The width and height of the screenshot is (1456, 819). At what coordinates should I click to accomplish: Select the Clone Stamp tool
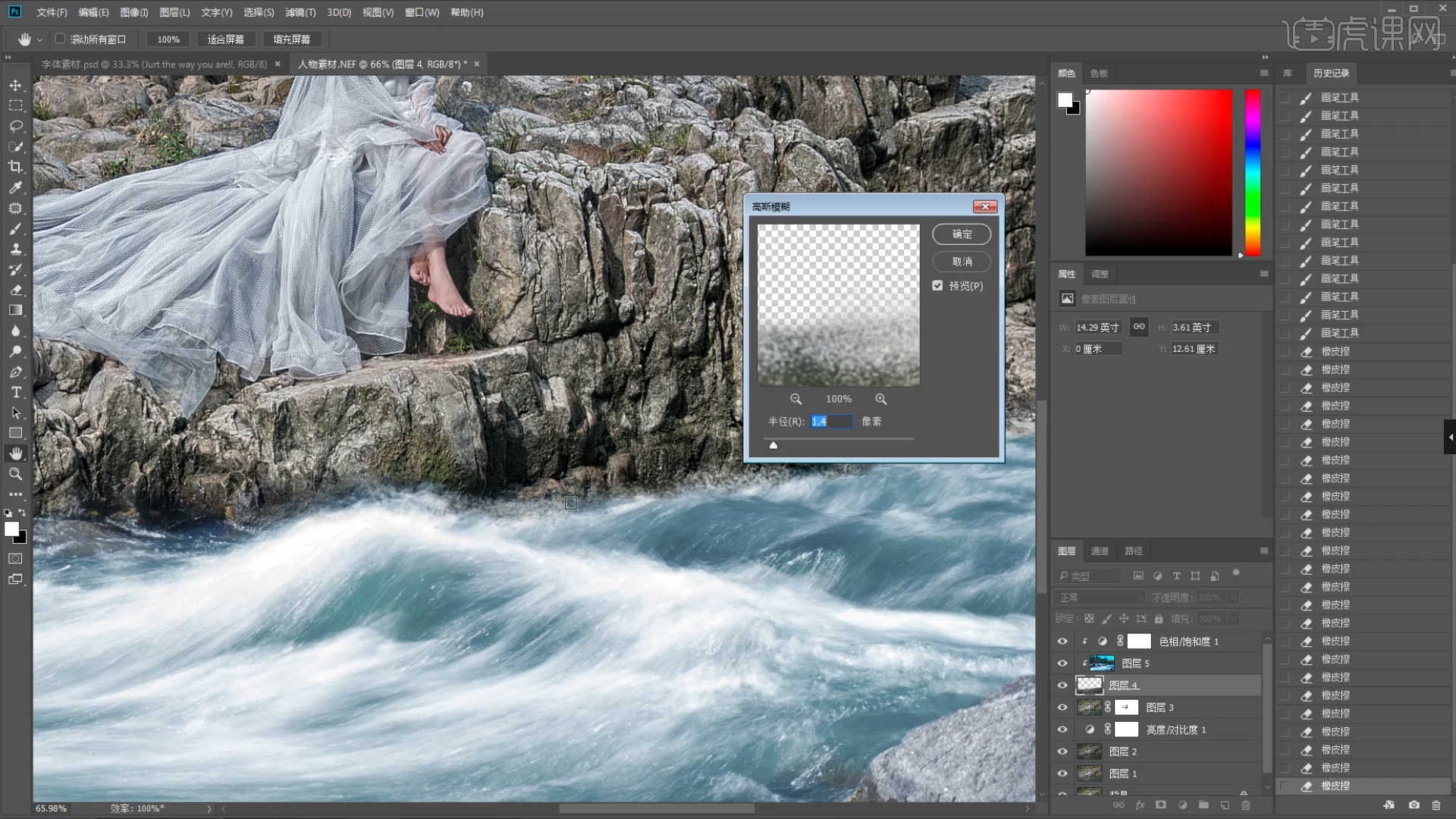click(15, 249)
